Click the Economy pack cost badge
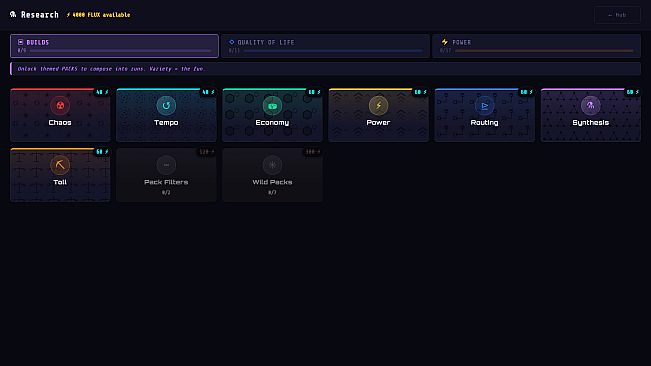This screenshot has width=651, height=366. [x=314, y=92]
